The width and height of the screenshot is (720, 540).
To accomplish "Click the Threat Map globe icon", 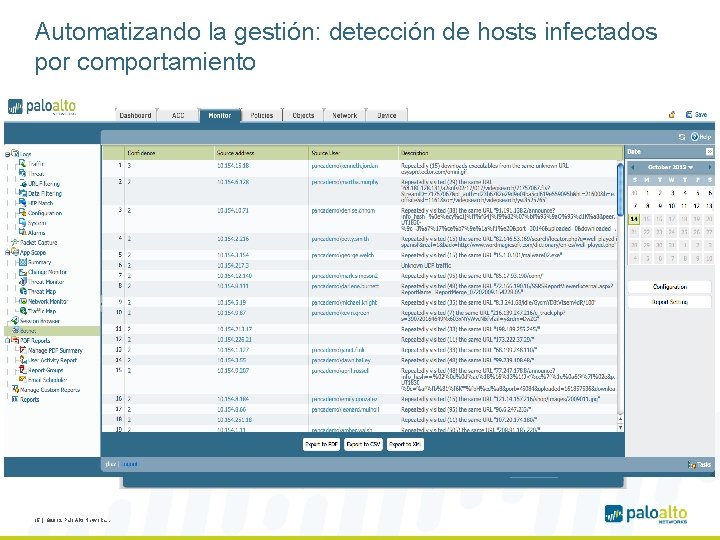I will pos(23,291).
